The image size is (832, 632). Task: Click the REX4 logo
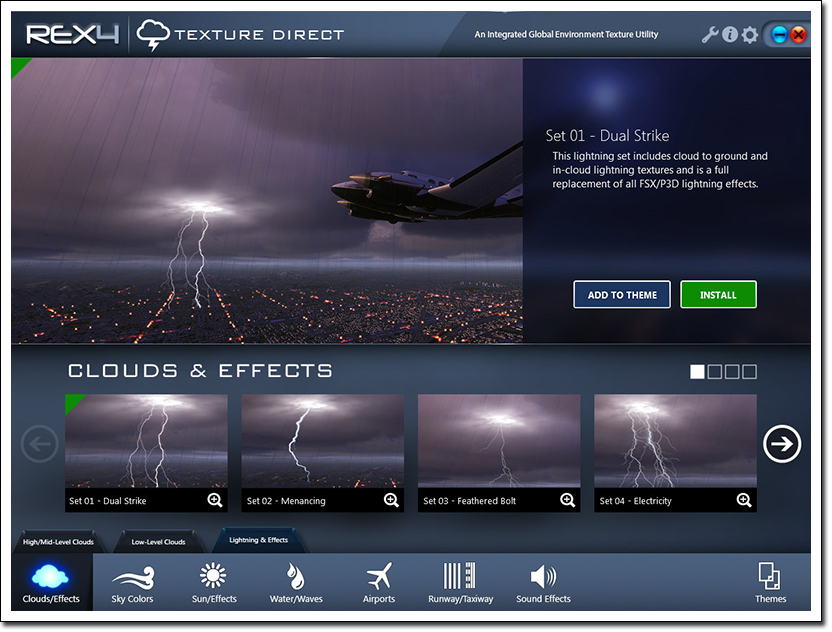(73, 35)
